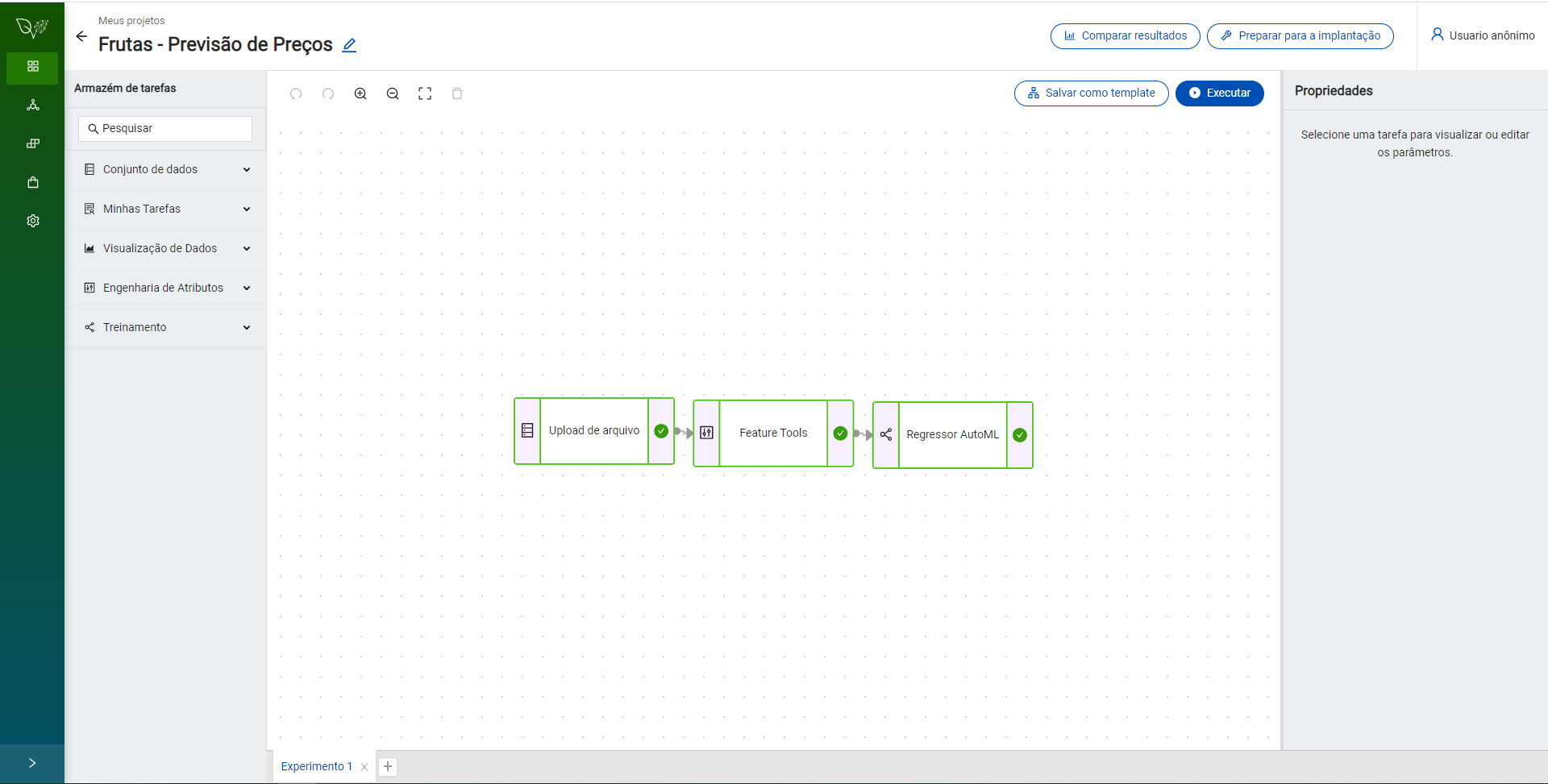Run experiment with Executar button
1548x784 pixels.
tap(1219, 93)
